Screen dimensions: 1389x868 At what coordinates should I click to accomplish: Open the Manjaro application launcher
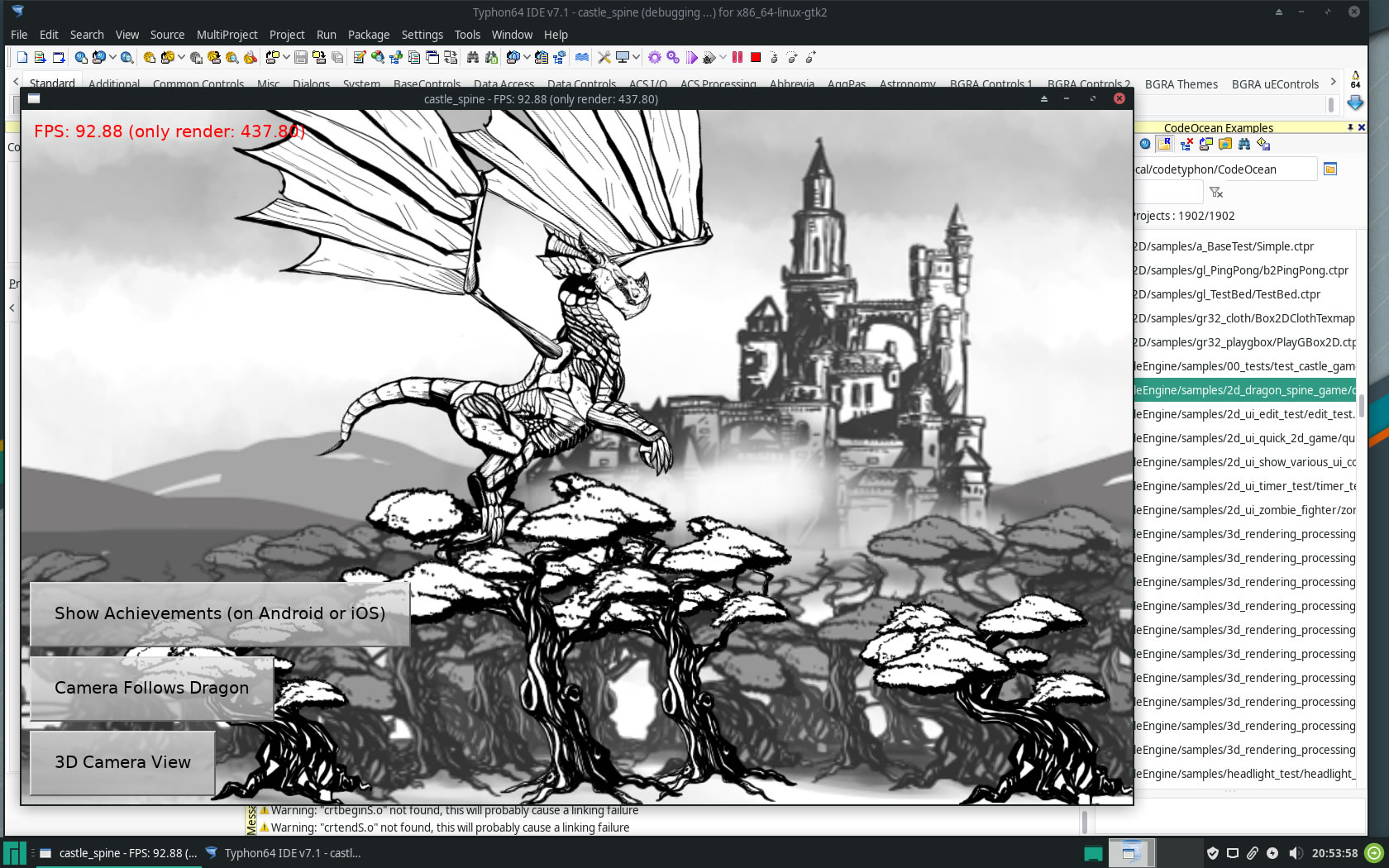[x=15, y=853]
